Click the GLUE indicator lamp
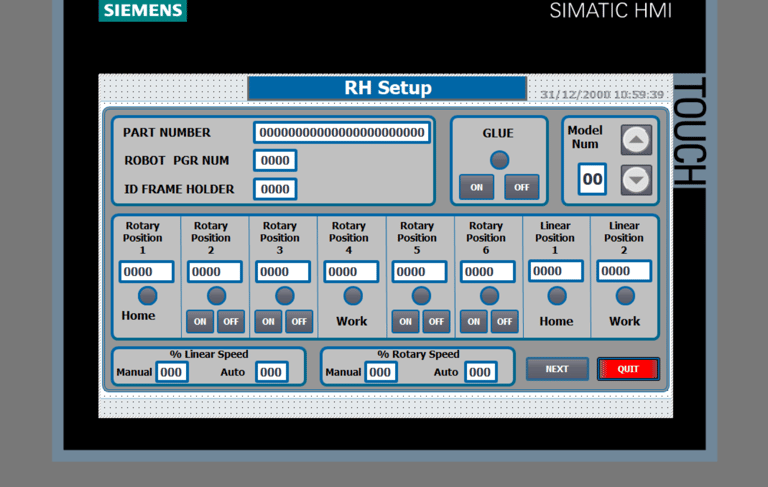 [499, 160]
